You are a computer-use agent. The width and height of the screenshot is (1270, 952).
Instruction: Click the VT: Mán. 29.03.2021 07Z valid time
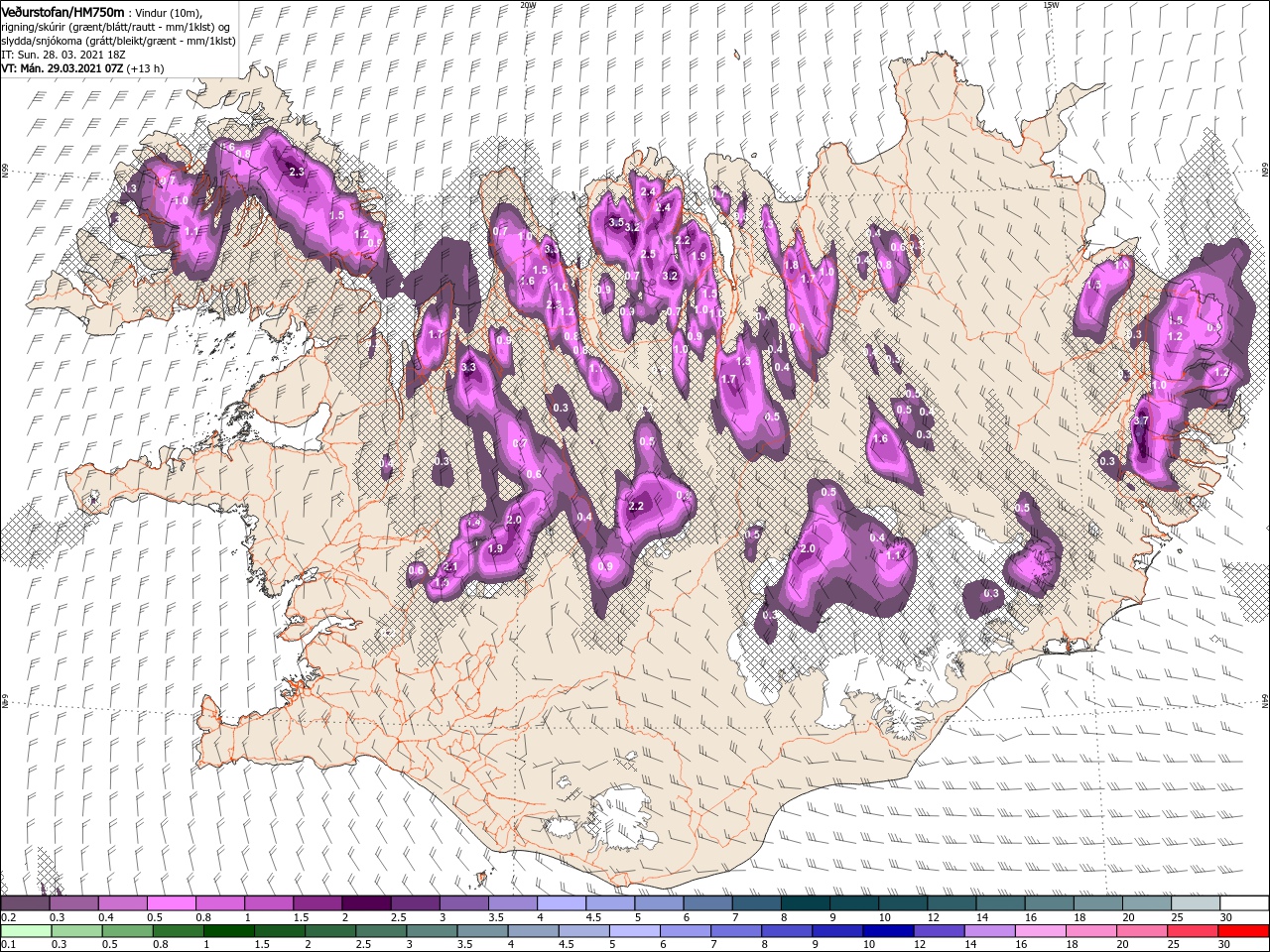[x=62, y=68]
